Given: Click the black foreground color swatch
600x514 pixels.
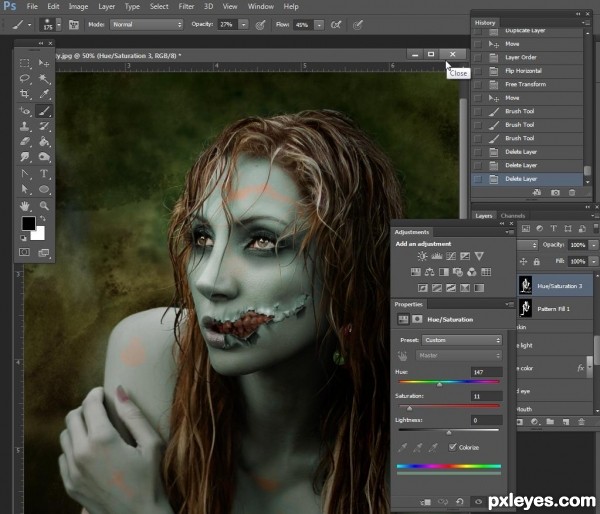Looking at the screenshot, I should [28, 223].
